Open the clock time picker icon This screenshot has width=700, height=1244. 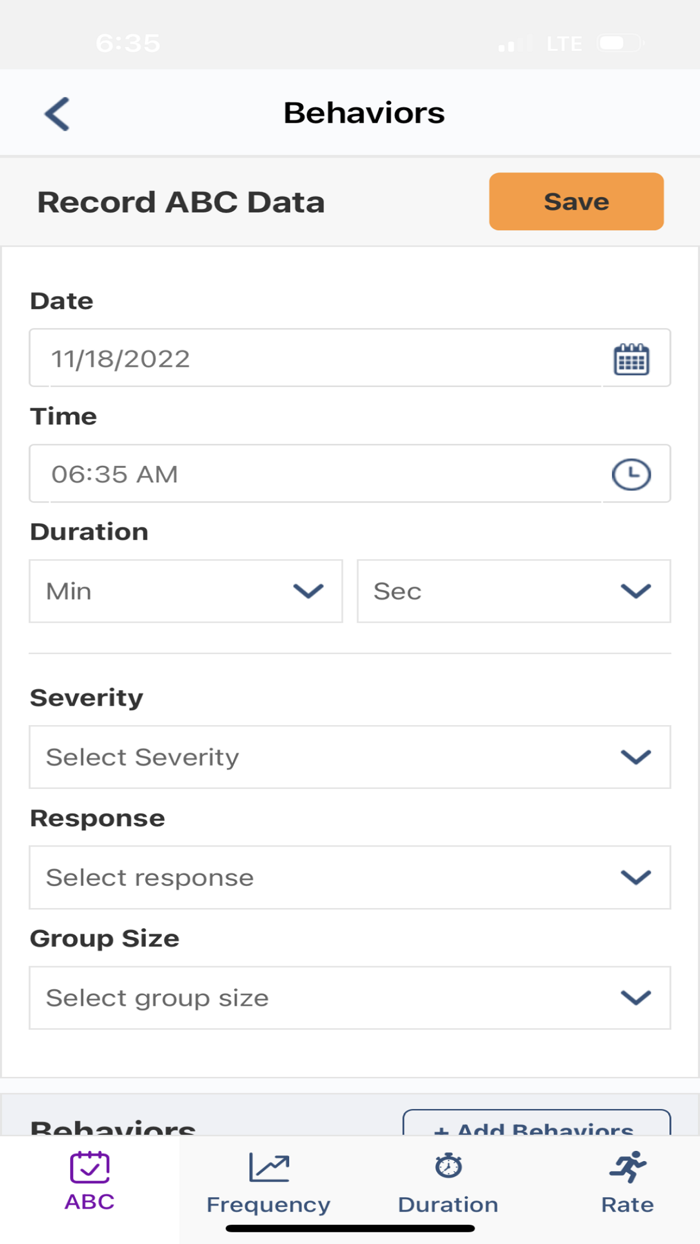coord(631,475)
